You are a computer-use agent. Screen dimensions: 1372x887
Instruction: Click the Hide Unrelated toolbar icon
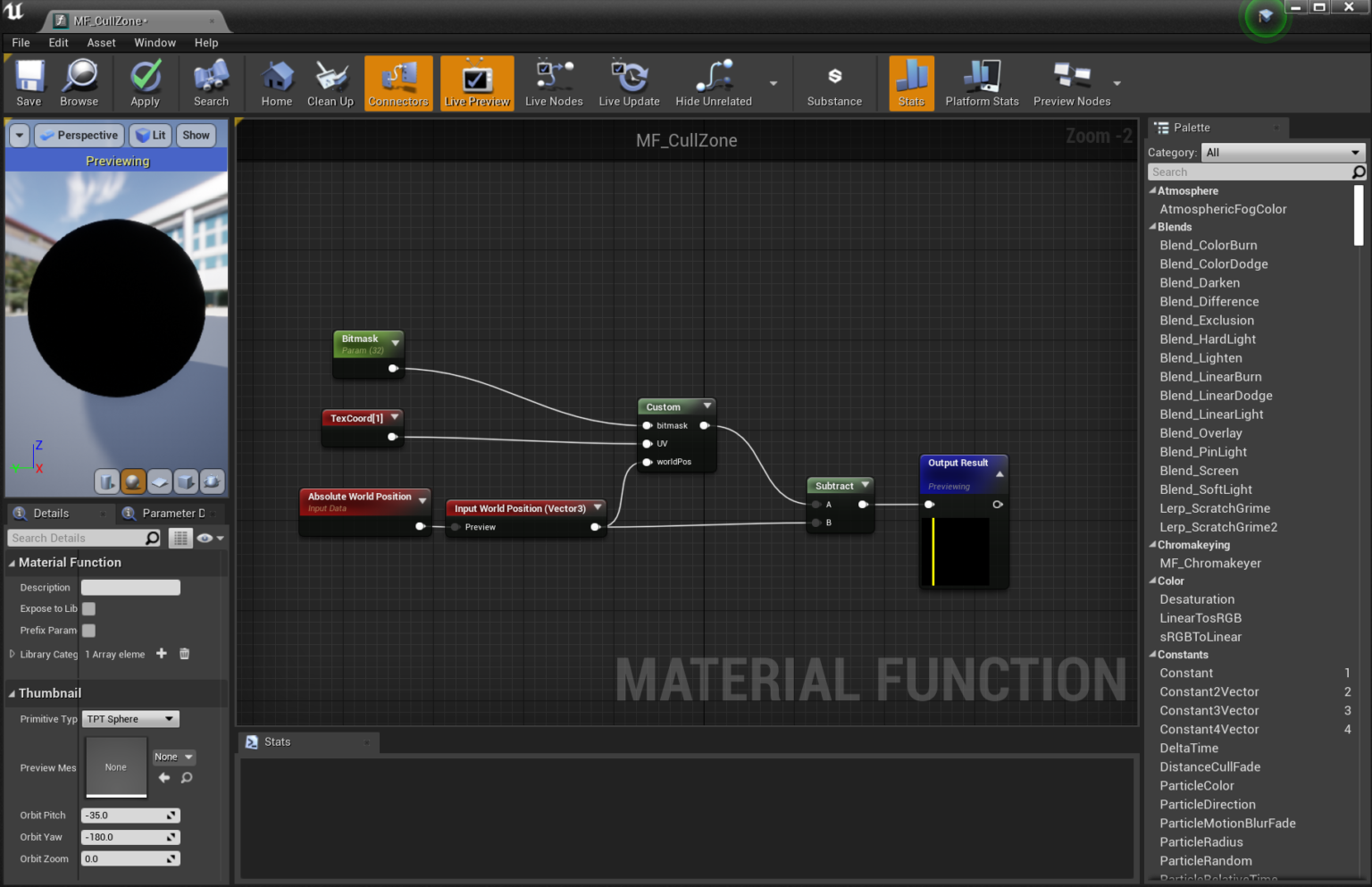(713, 83)
